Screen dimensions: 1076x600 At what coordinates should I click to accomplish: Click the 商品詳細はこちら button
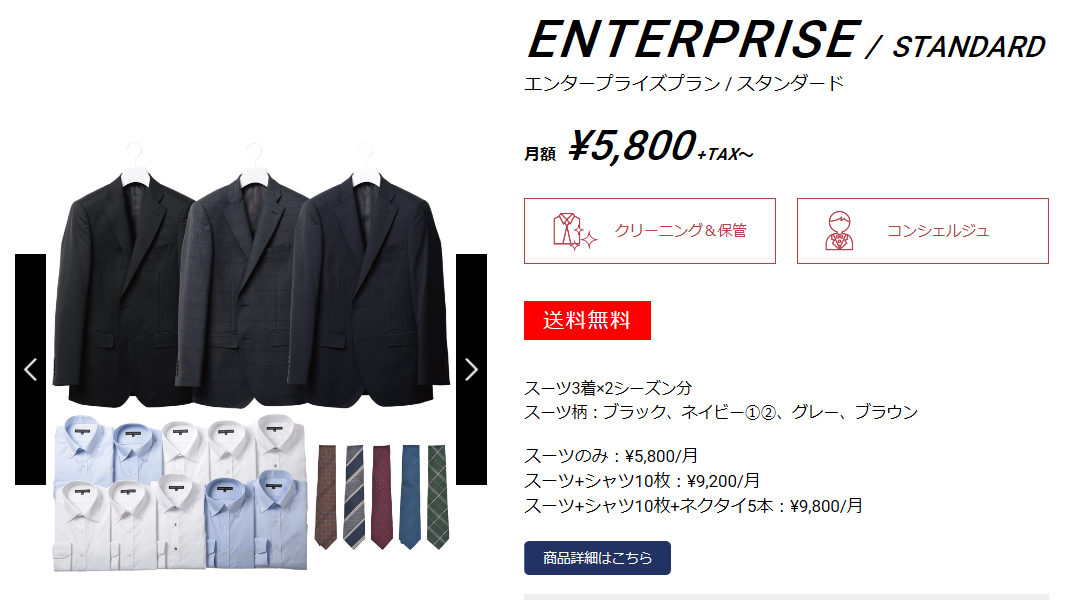(x=597, y=558)
